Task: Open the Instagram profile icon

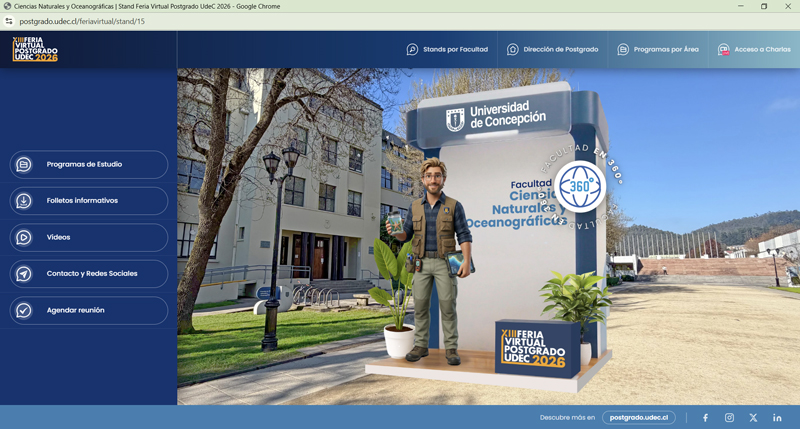Action: point(729,418)
